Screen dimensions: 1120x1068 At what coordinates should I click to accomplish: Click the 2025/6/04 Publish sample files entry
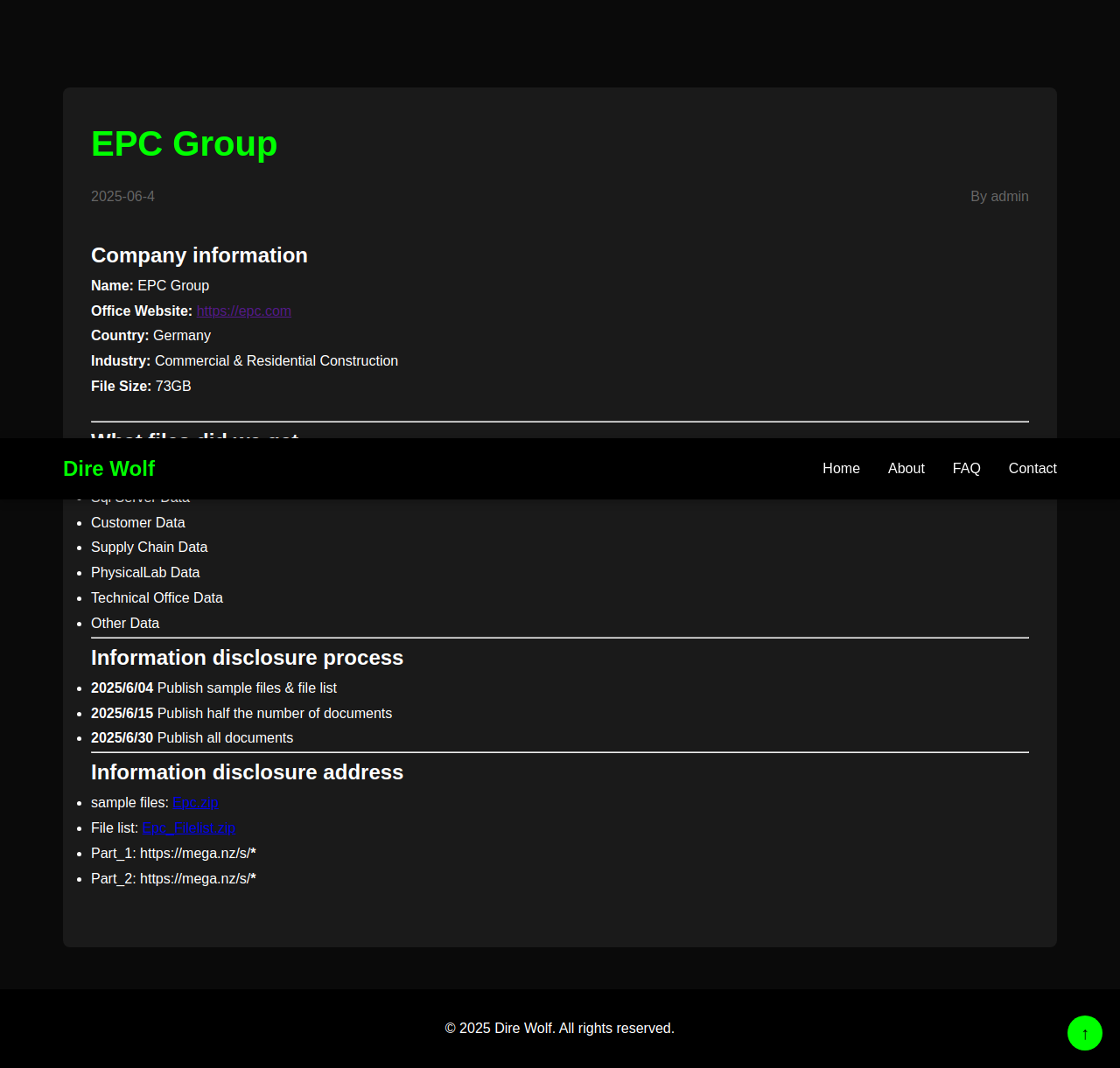click(x=213, y=688)
